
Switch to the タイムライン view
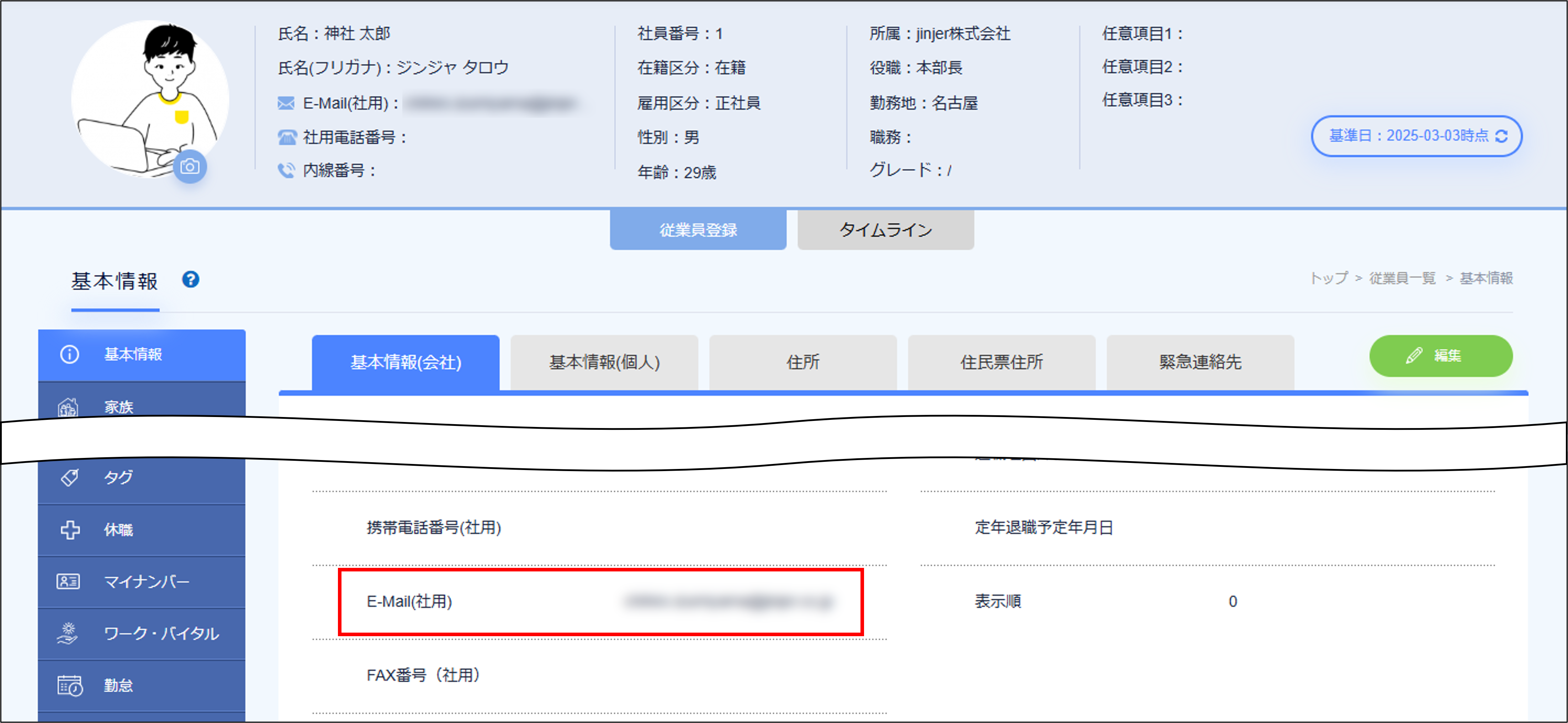884,229
